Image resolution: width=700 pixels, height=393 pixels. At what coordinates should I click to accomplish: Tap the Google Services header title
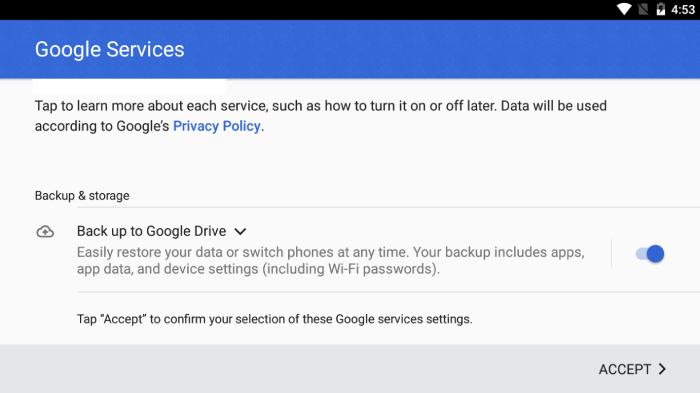pos(110,50)
